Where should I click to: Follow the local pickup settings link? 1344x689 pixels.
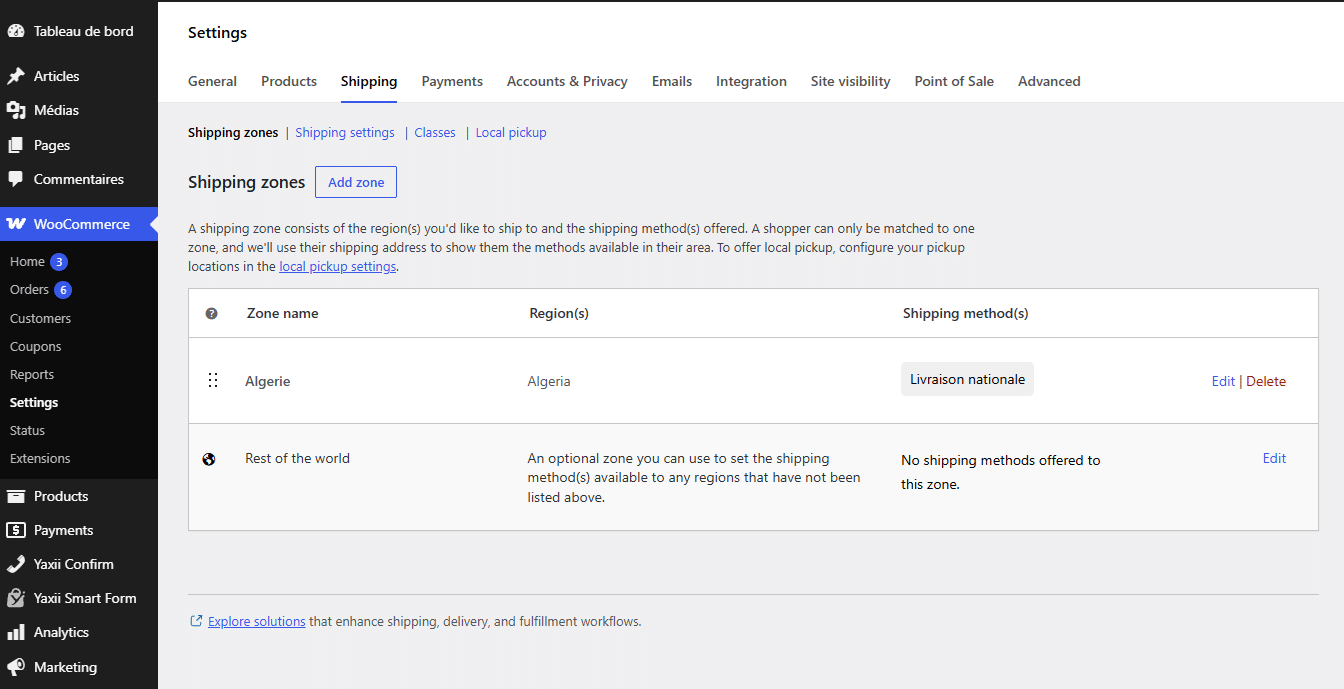(338, 266)
